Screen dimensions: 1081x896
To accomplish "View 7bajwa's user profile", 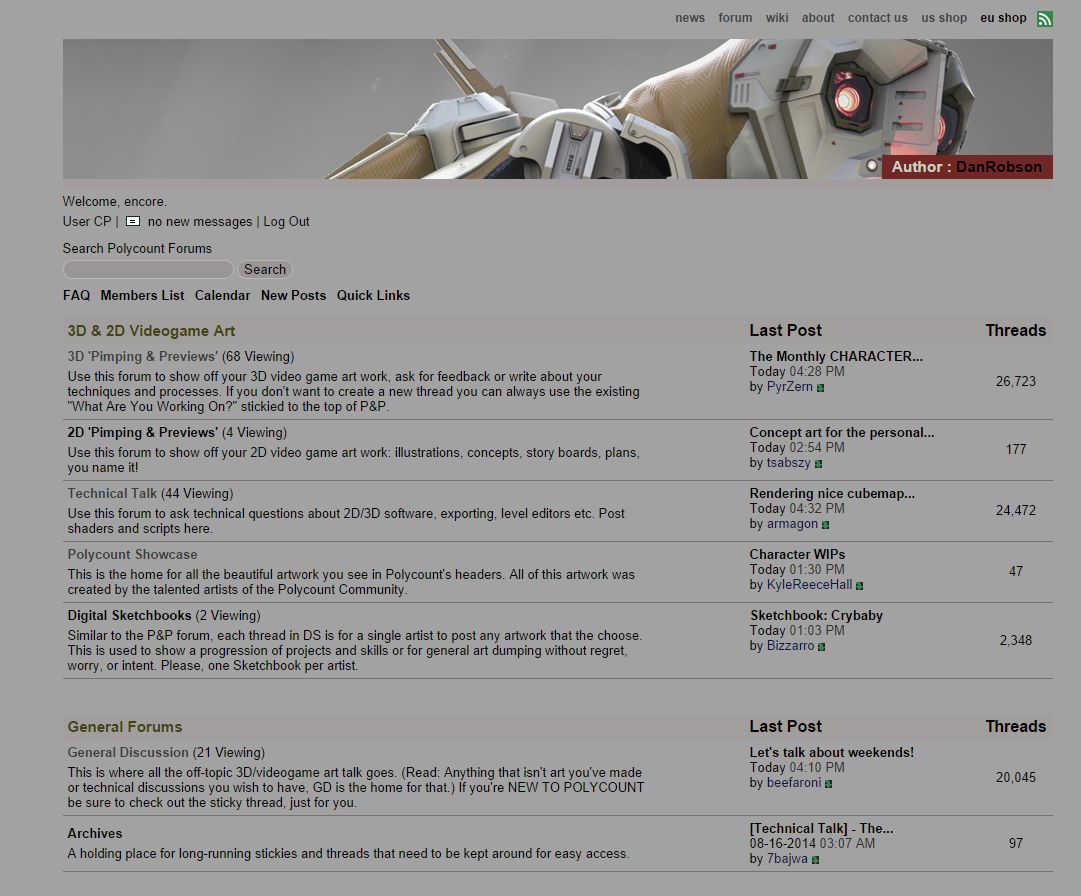I will point(787,859).
